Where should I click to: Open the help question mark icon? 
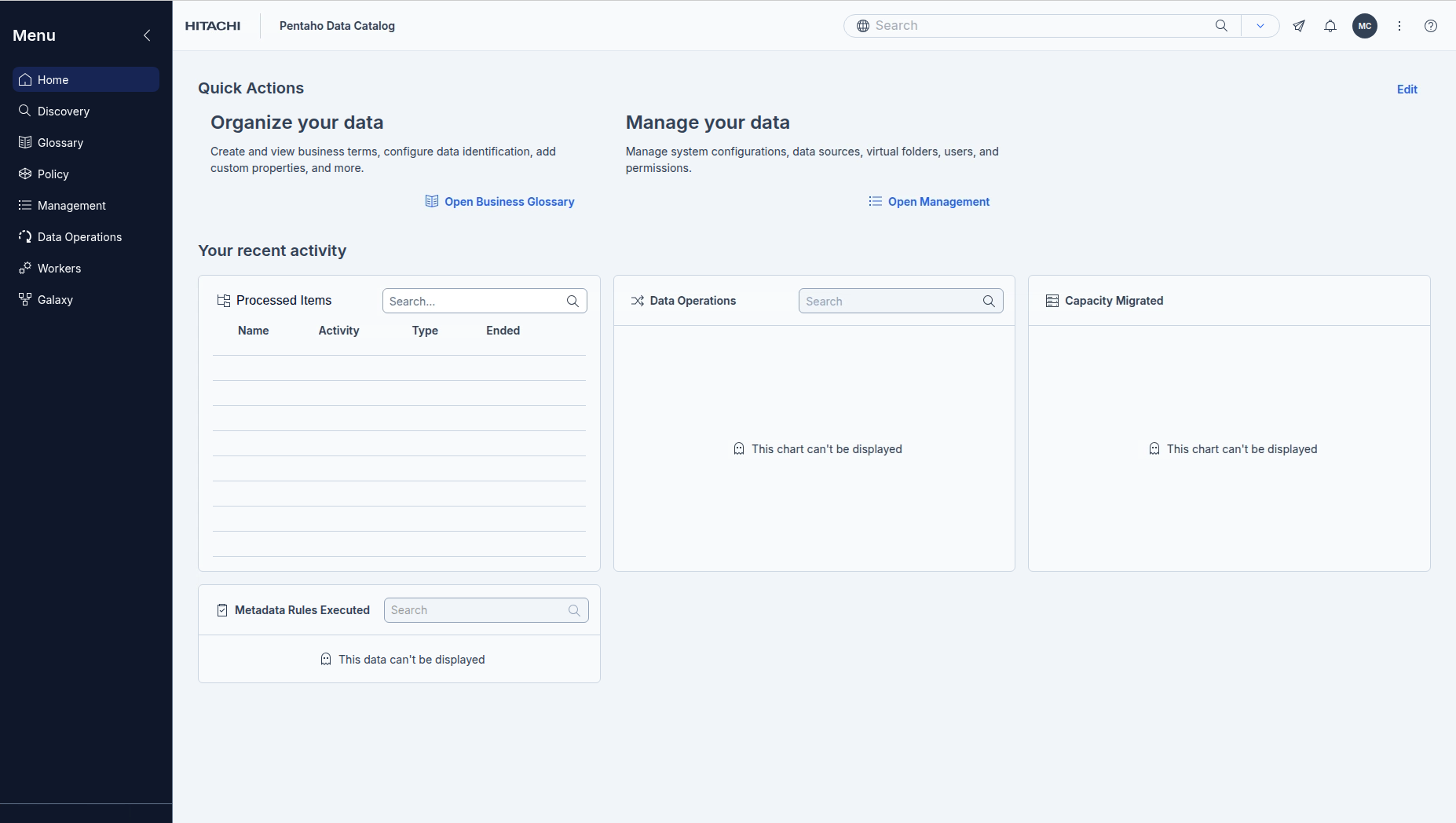tap(1431, 26)
